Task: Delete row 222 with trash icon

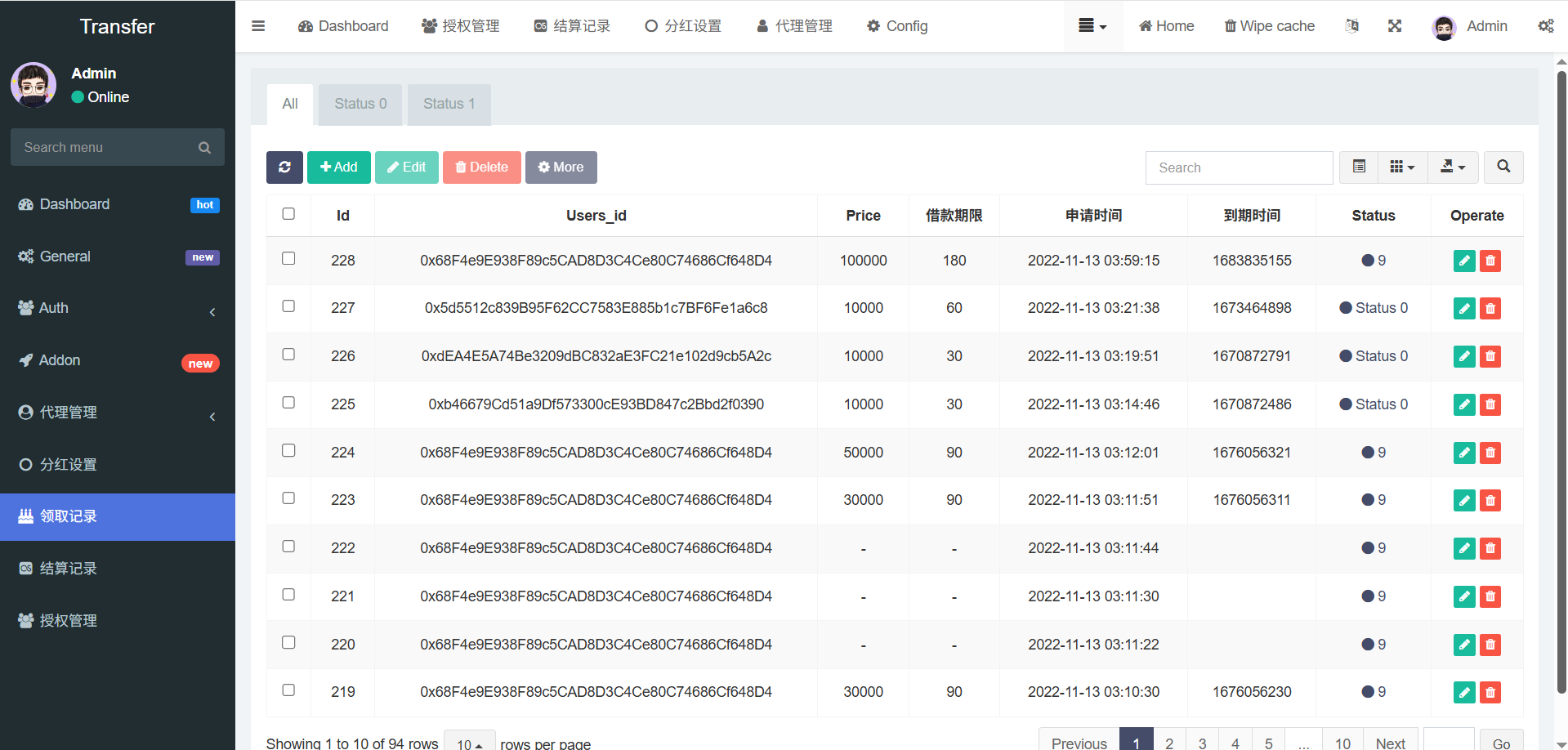Action: tap(1490, 548)
